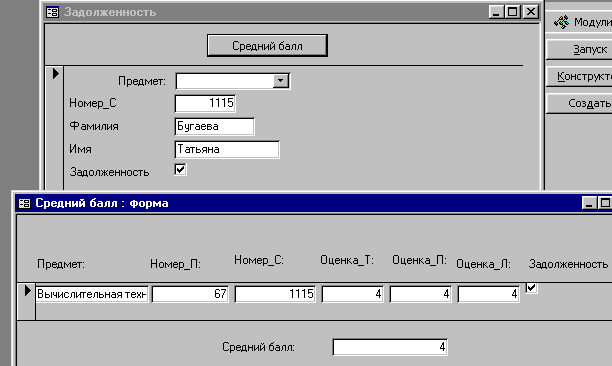This screenshot has height=366, width=612.
Task: Toggle the Задолженность checkbox in upper form
Action: pos(180,169)
